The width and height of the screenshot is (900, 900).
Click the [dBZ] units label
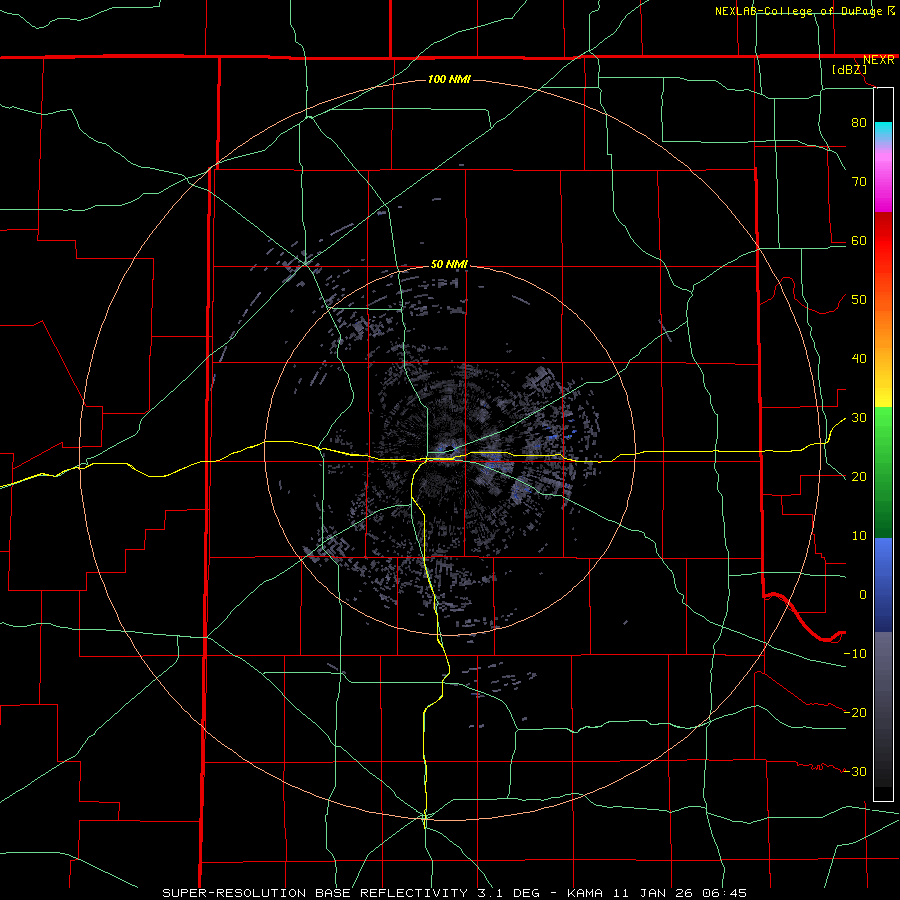pos(849,69)
